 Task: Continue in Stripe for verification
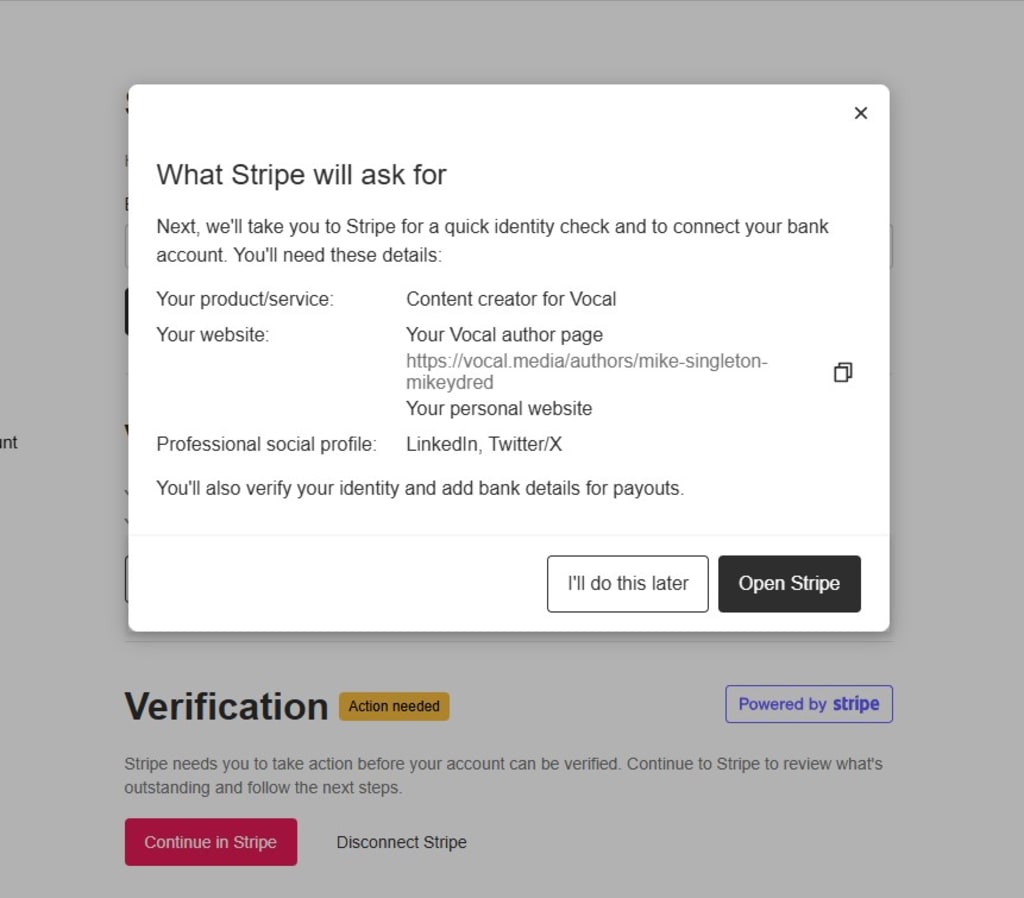(211, 842)
